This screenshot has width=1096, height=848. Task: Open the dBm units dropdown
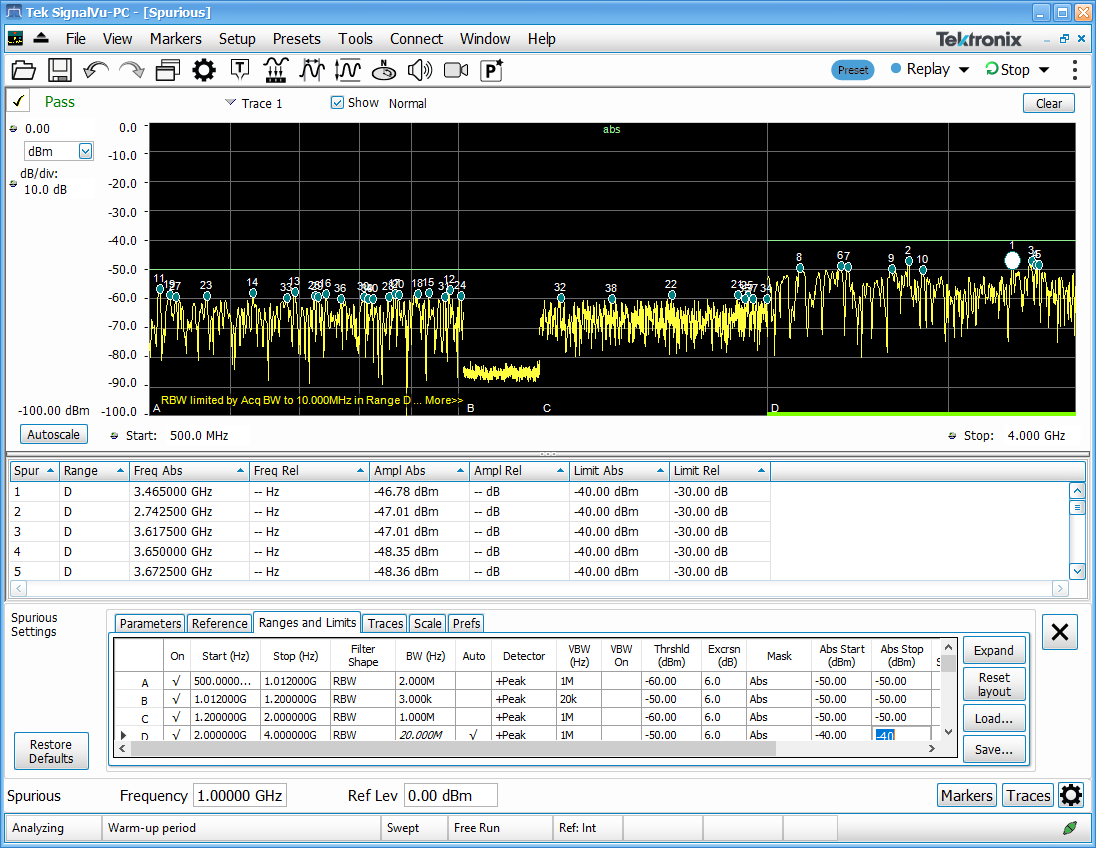85,150
